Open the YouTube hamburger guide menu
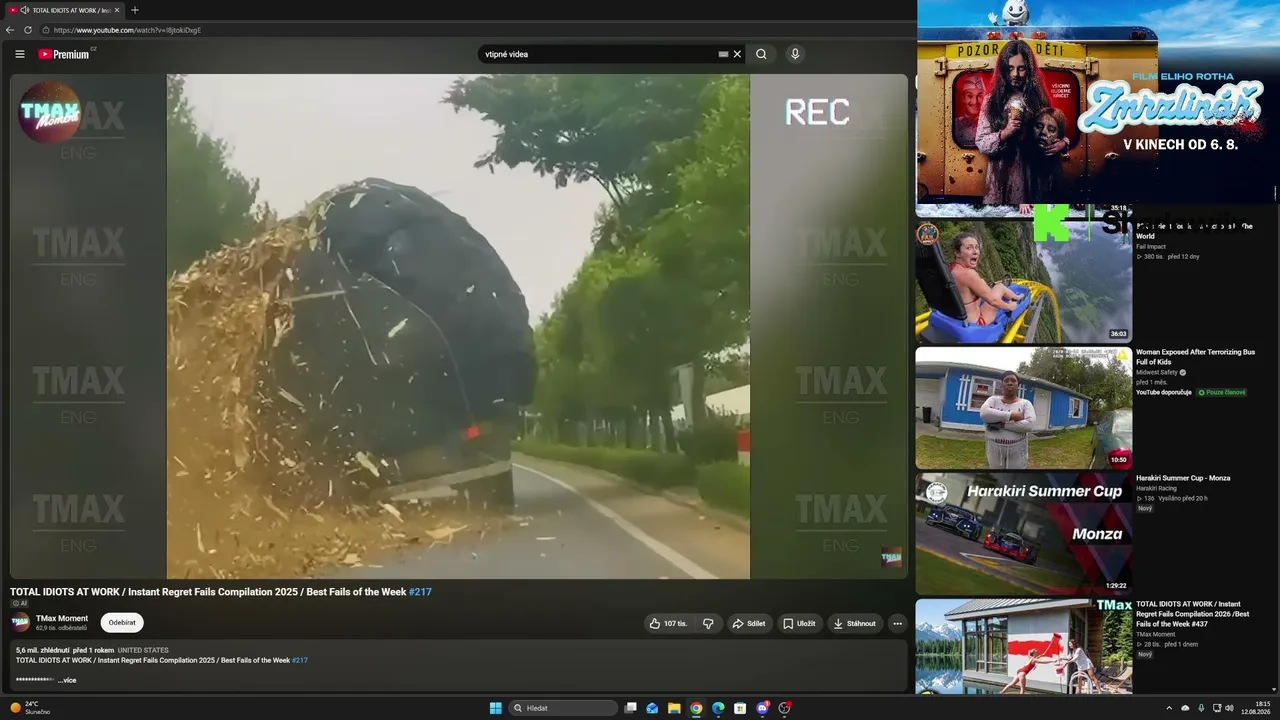Image resolution: width=1280 pixels, height=720 pixels. [x=19, y=54]
